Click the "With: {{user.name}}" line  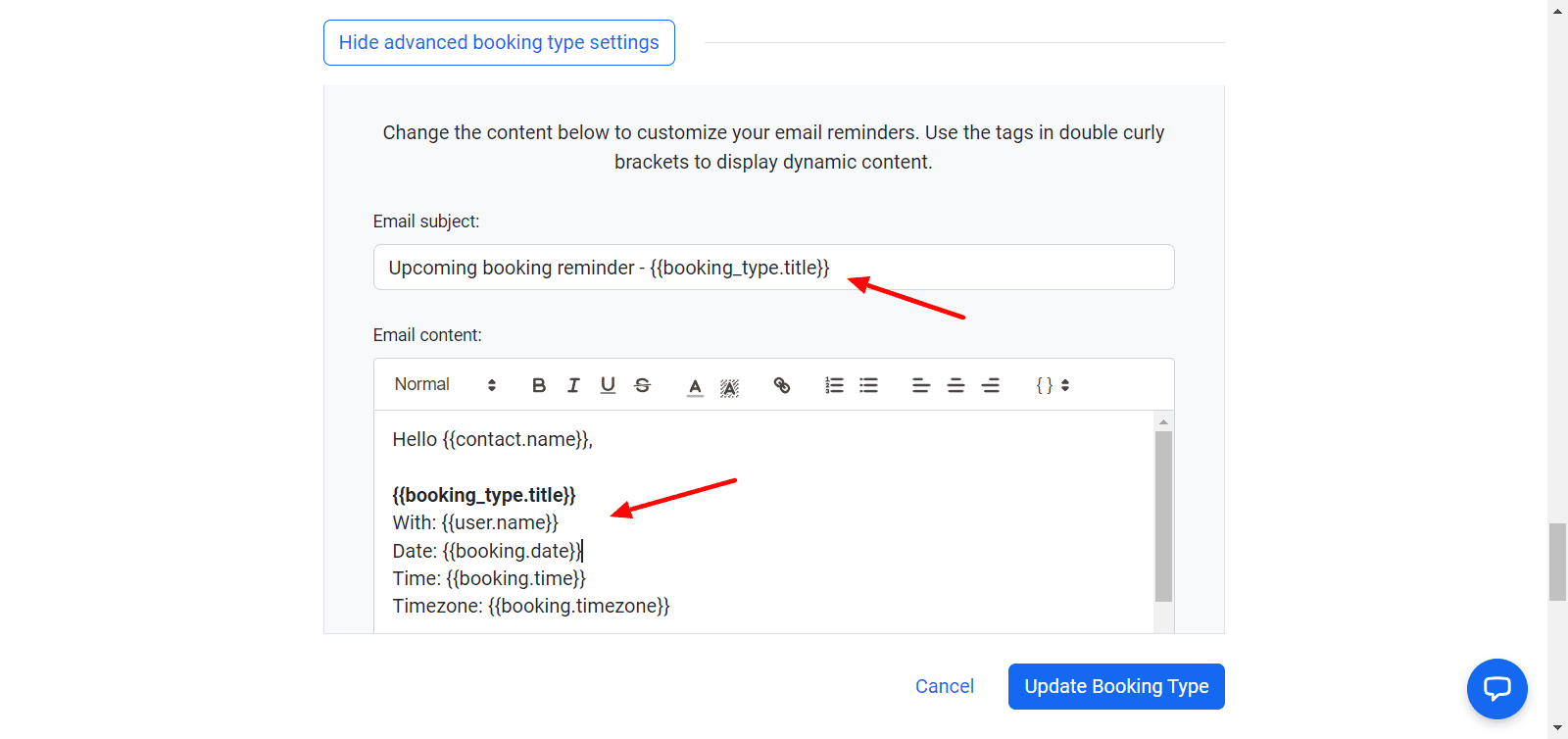pyautogui.click(x=475, y=522)
